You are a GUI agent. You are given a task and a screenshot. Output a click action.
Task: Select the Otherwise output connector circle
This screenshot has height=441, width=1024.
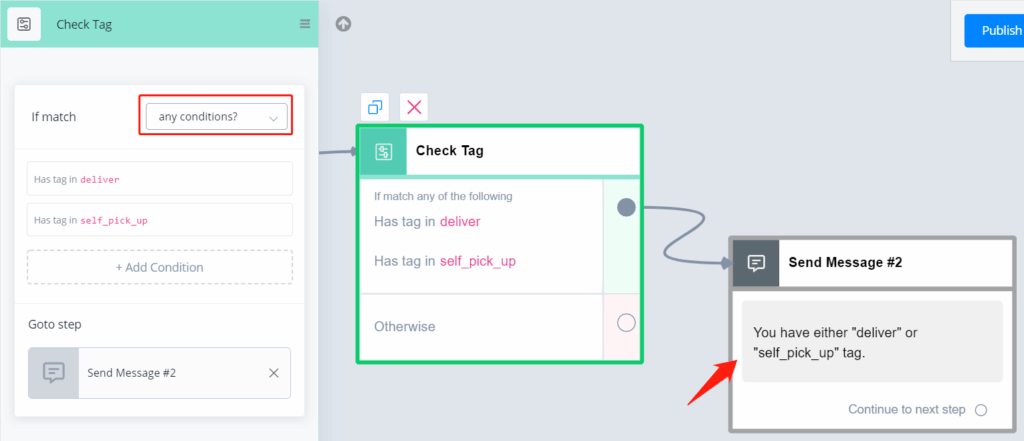(x=626, y=323)
